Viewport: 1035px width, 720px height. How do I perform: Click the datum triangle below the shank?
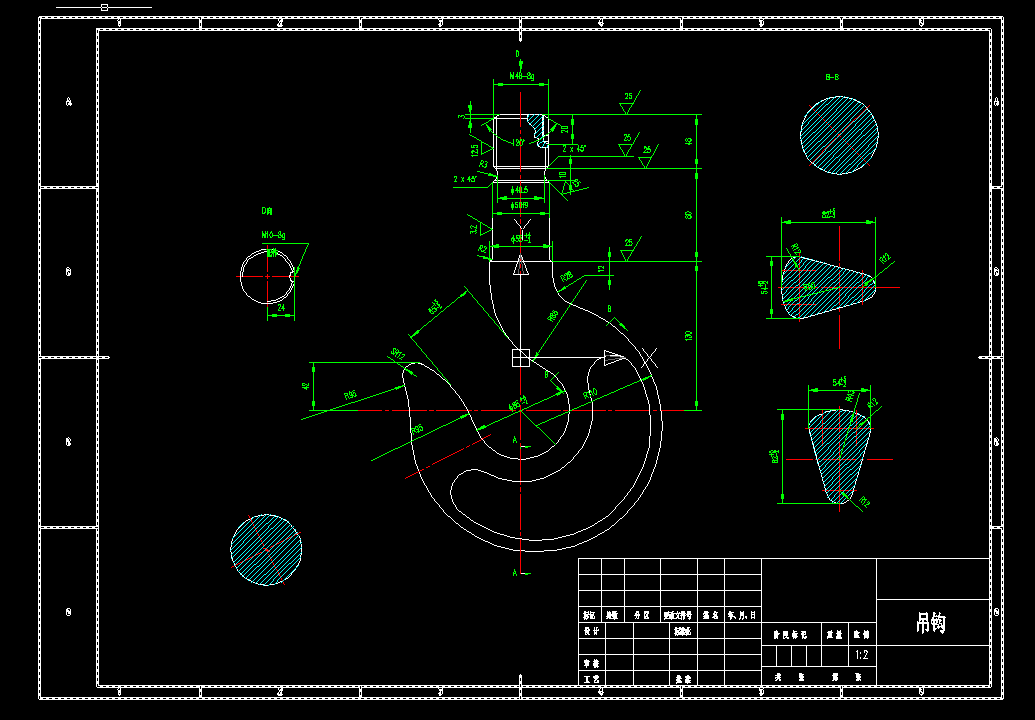521,268
